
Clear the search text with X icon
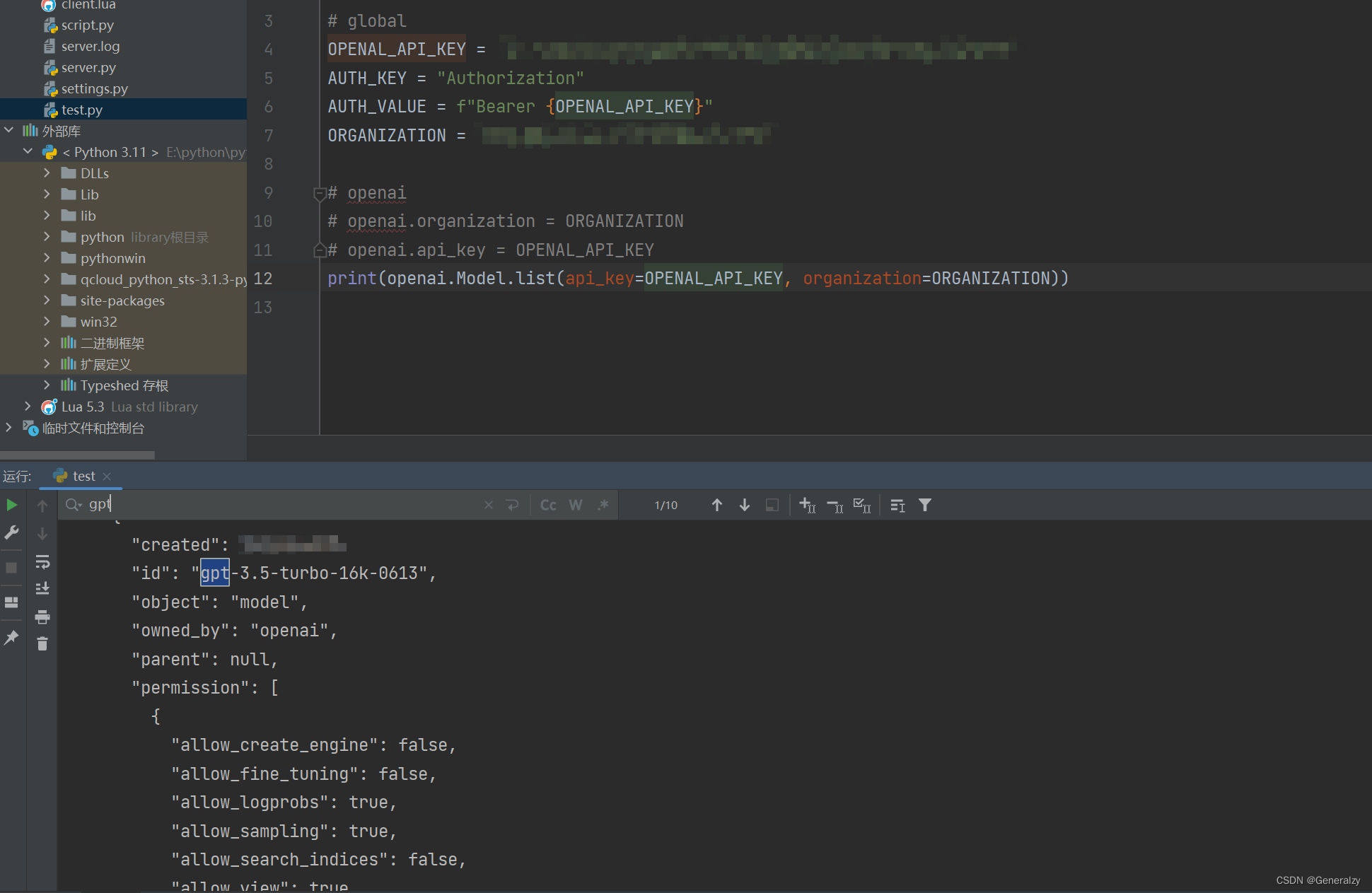coord(489,505)
